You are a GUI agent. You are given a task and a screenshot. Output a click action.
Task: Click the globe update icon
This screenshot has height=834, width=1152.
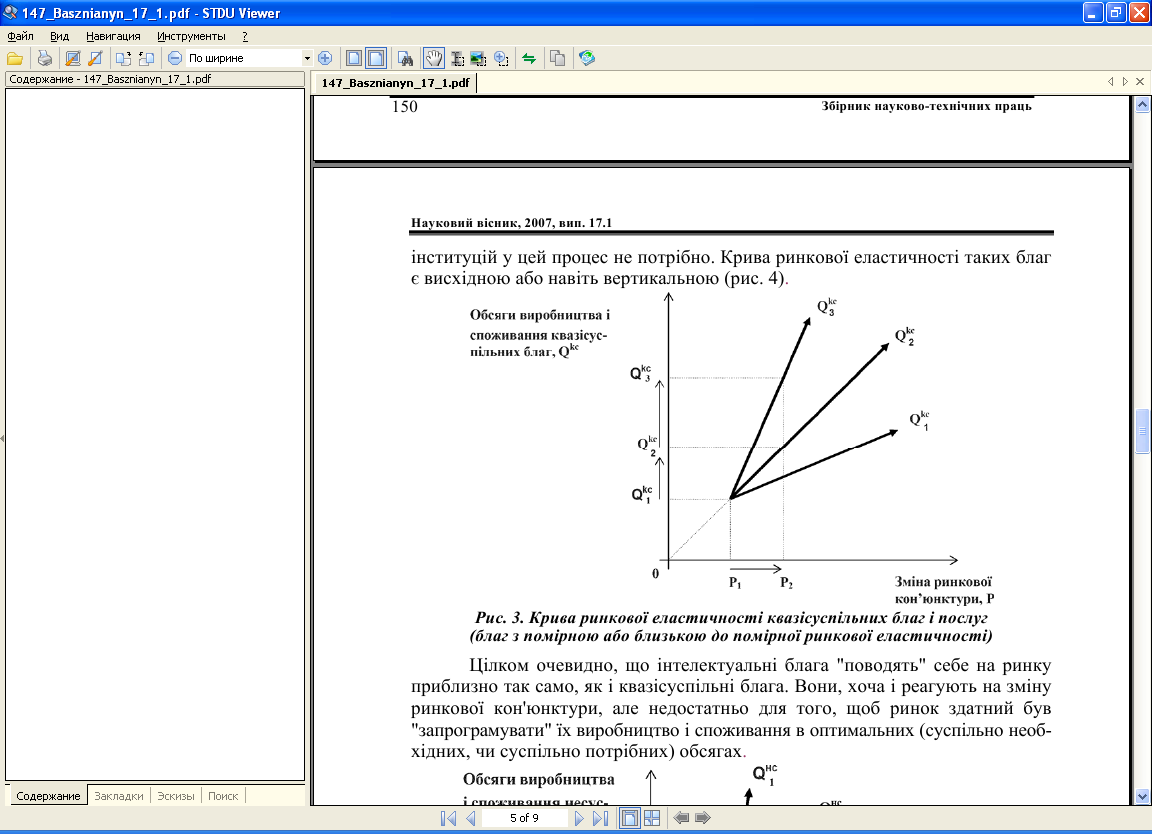point(586,58)
